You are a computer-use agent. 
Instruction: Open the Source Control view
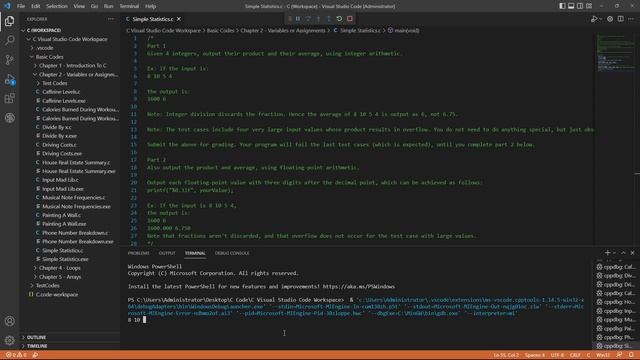(9, 60)
